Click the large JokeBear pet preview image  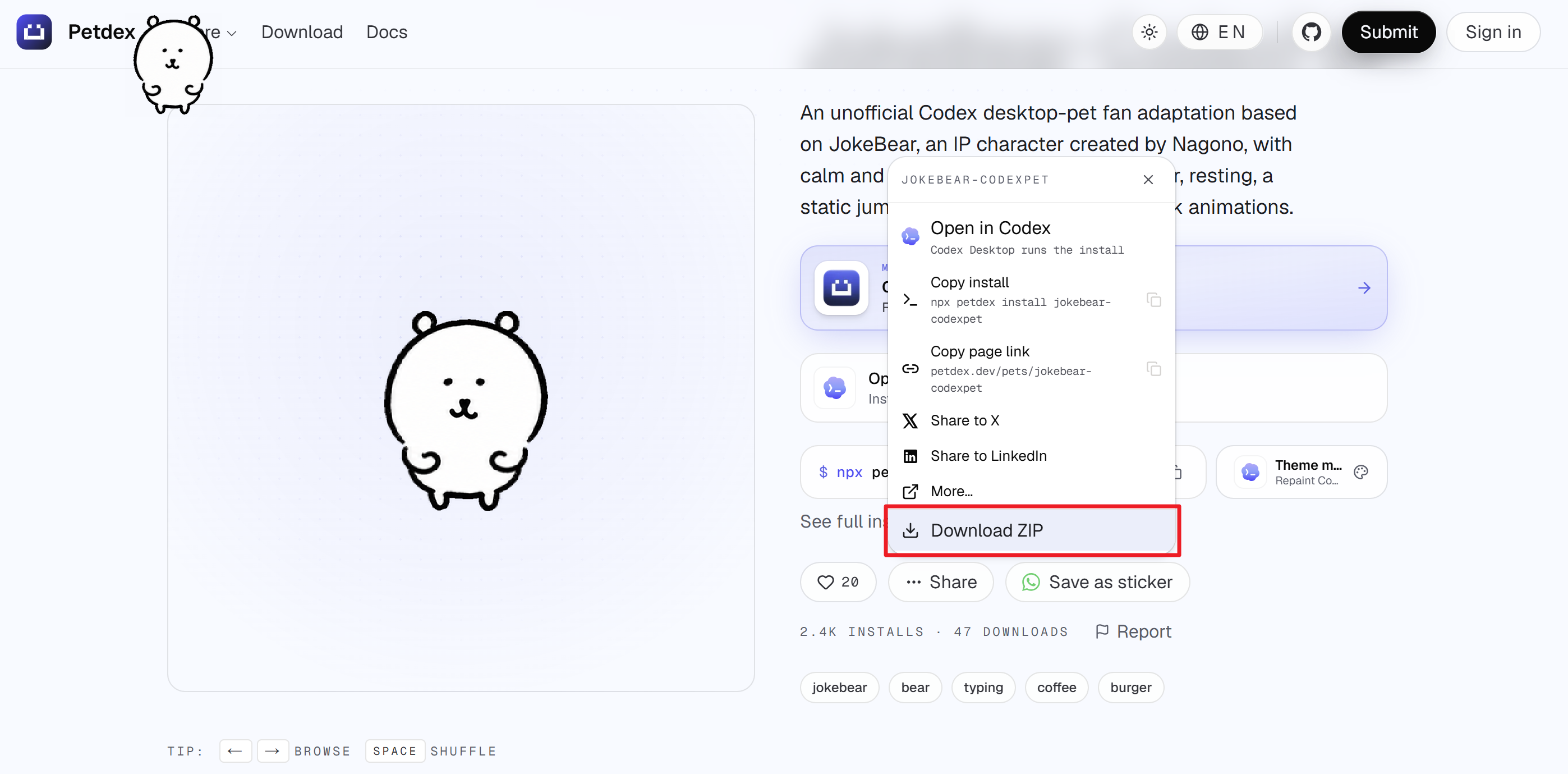(466, 411)
